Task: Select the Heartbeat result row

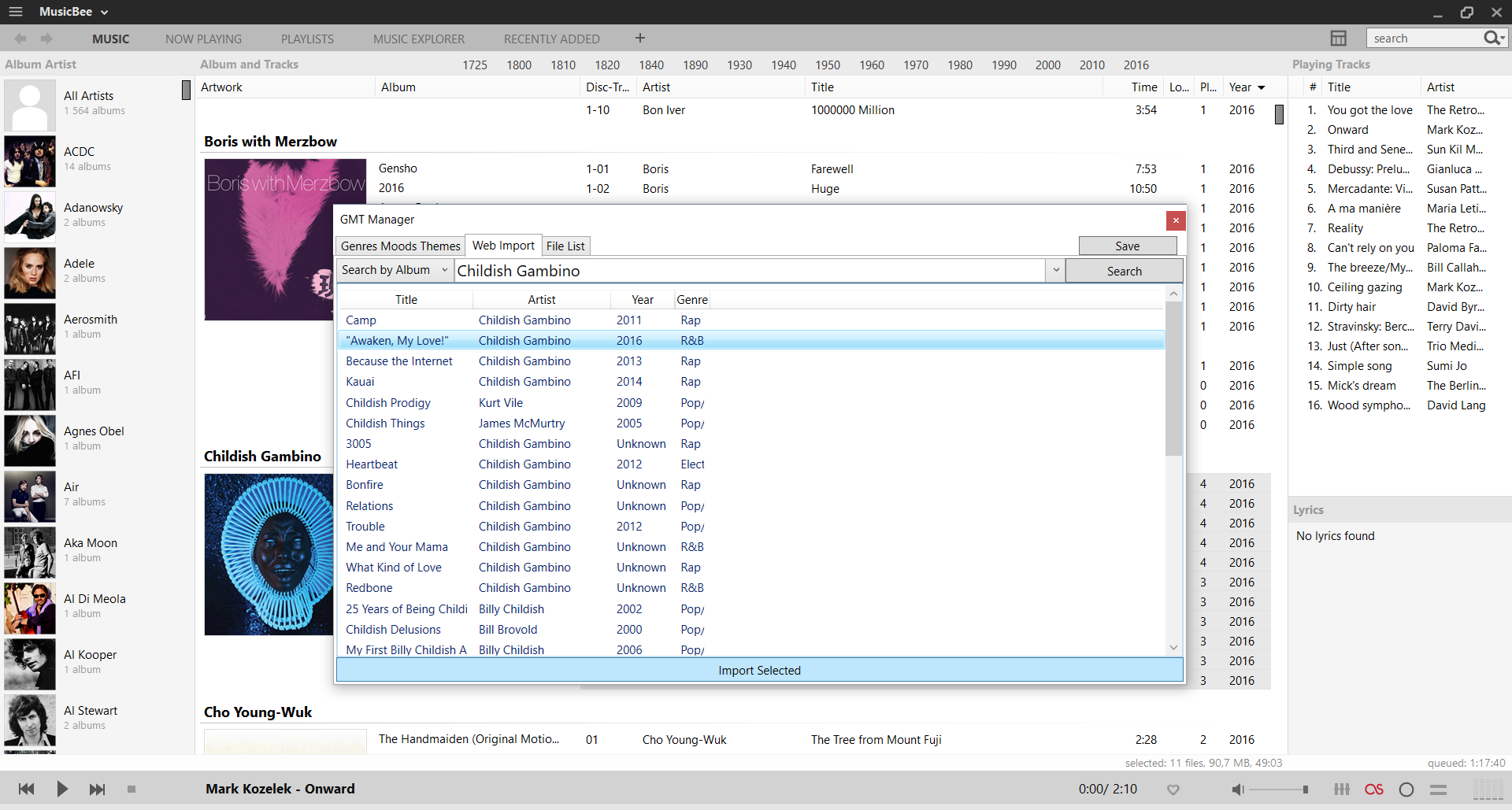Action: click(750, 464)
